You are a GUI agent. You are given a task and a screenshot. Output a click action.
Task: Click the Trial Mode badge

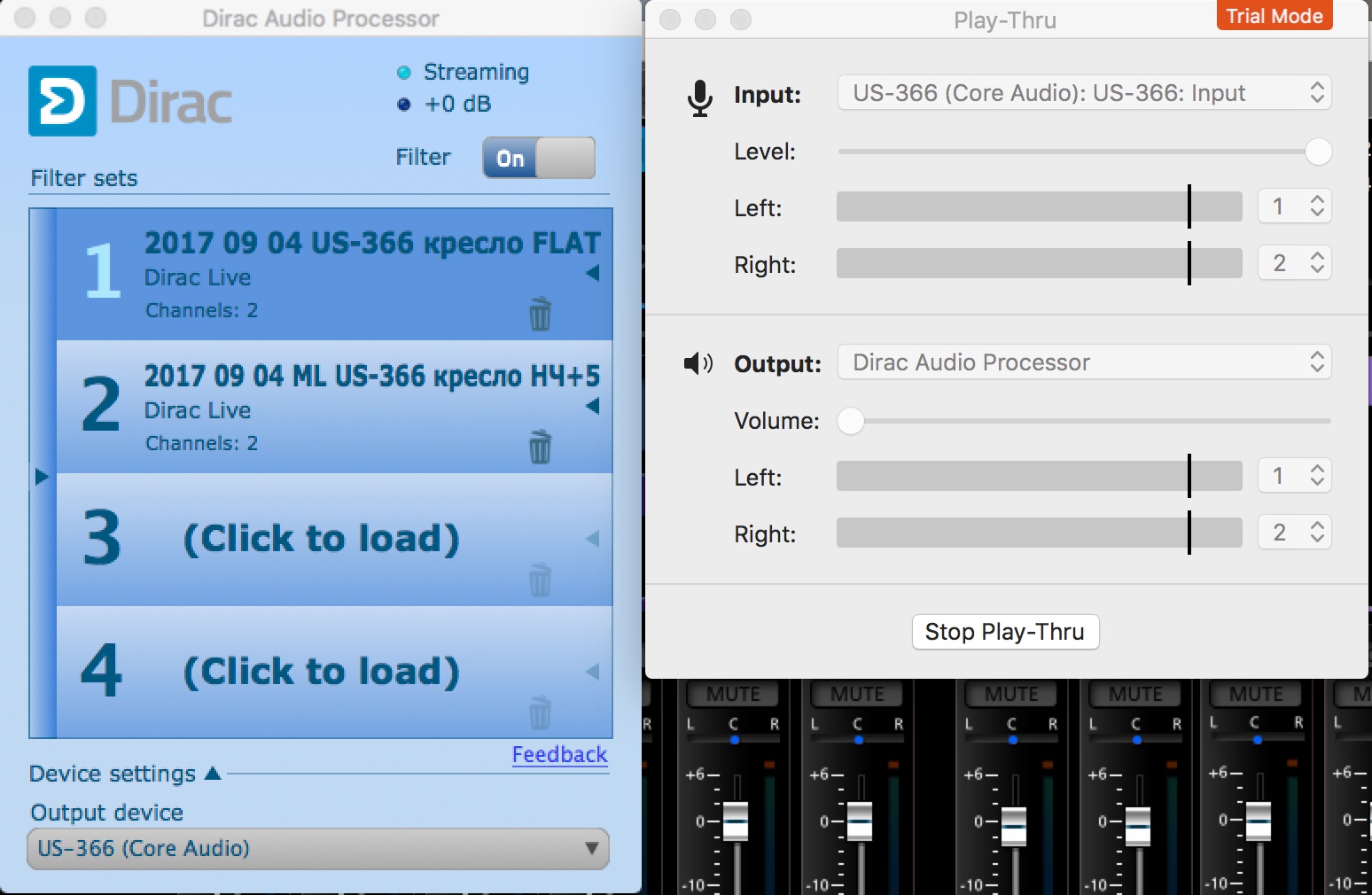coord(1274,16)
